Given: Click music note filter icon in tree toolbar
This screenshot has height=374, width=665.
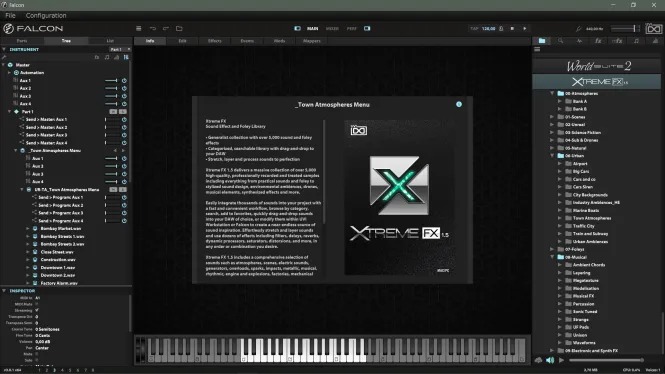Looking at the screenshot, I should 107,57.
